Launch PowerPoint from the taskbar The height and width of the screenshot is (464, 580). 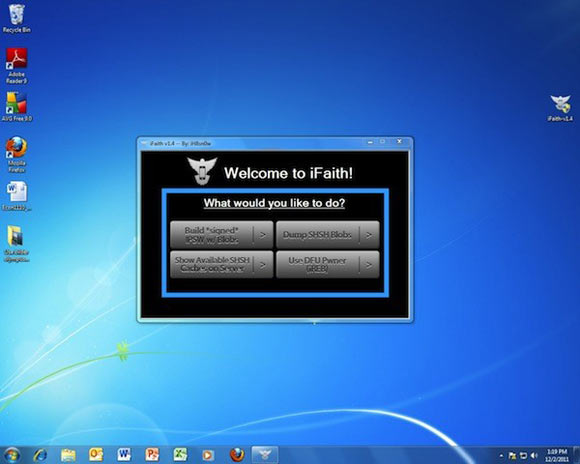point(152,455)
